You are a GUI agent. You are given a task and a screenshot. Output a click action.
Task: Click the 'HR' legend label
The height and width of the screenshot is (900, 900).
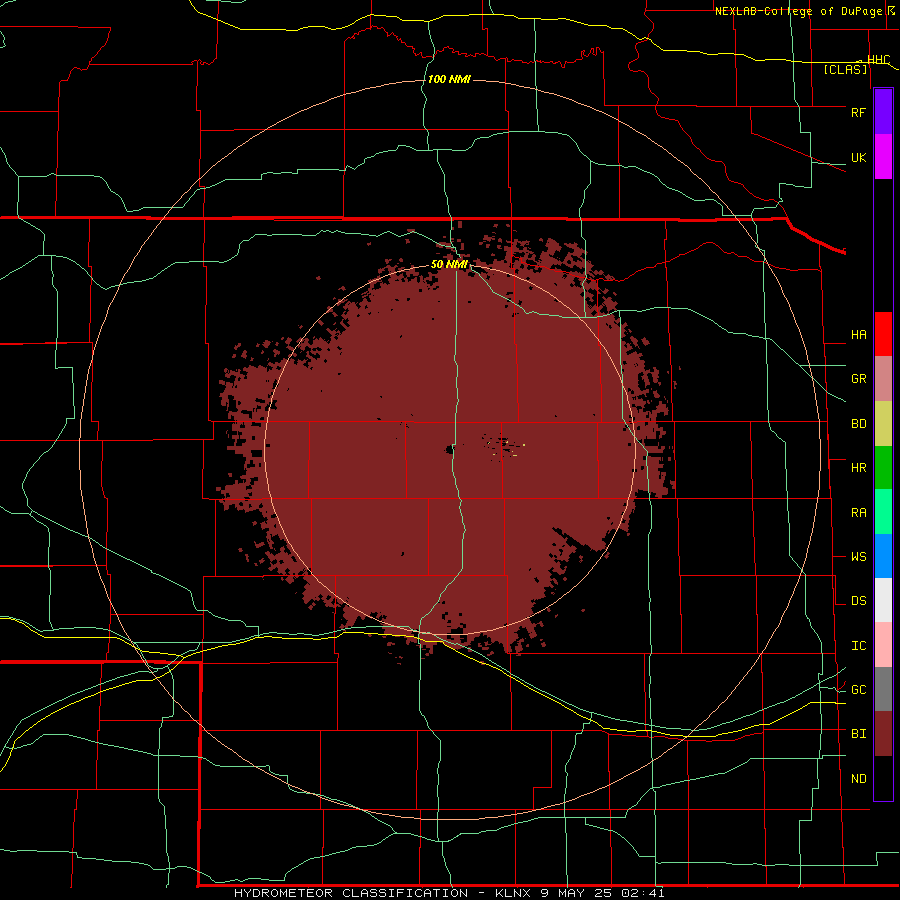click(x=858, y=468)
